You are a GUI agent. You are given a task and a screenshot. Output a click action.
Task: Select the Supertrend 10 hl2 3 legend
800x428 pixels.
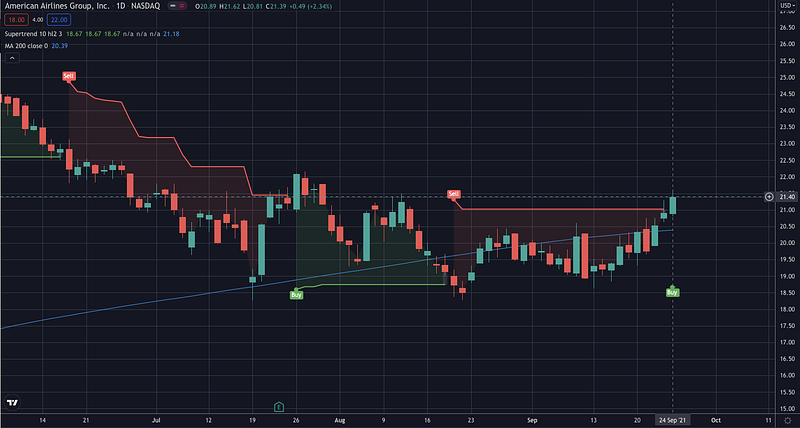[34, 34]
